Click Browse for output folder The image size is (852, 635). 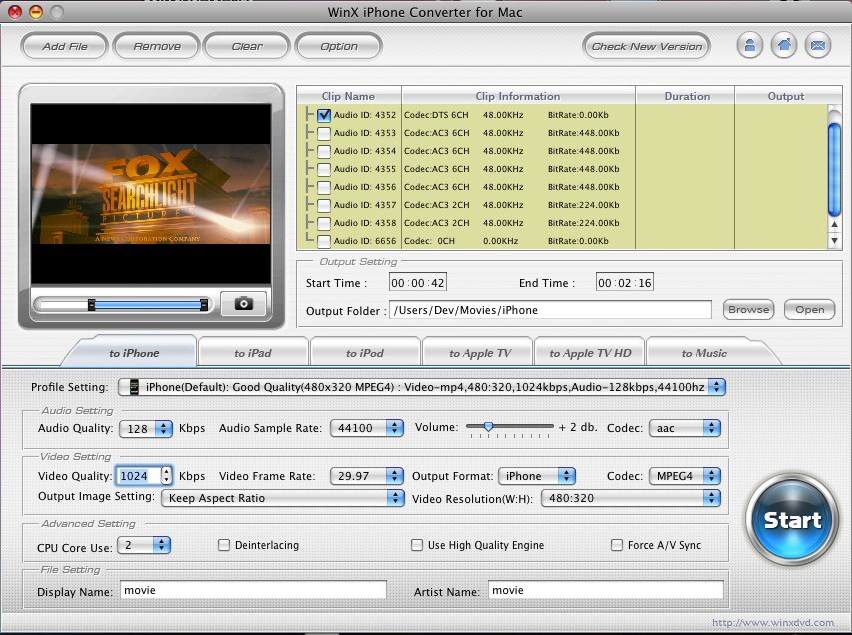click(748, 310)
